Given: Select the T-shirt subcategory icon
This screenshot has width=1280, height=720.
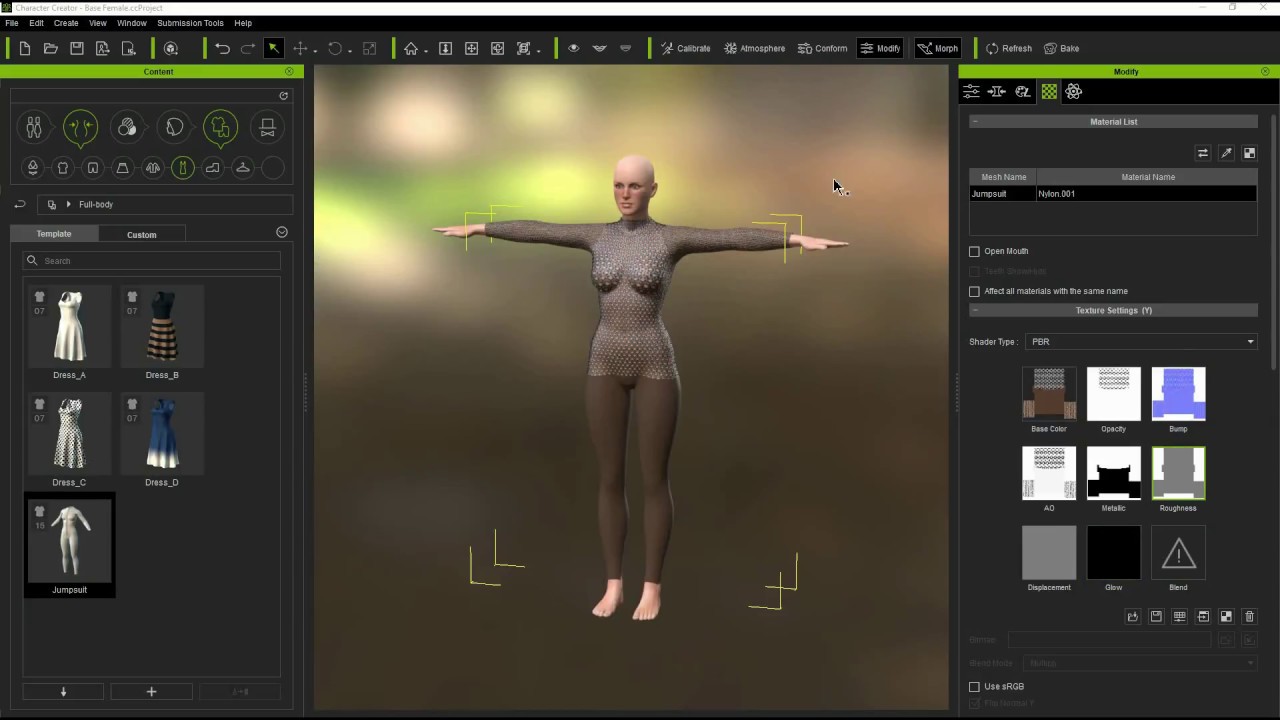Looking at the screenshot, I should (63, 168).
